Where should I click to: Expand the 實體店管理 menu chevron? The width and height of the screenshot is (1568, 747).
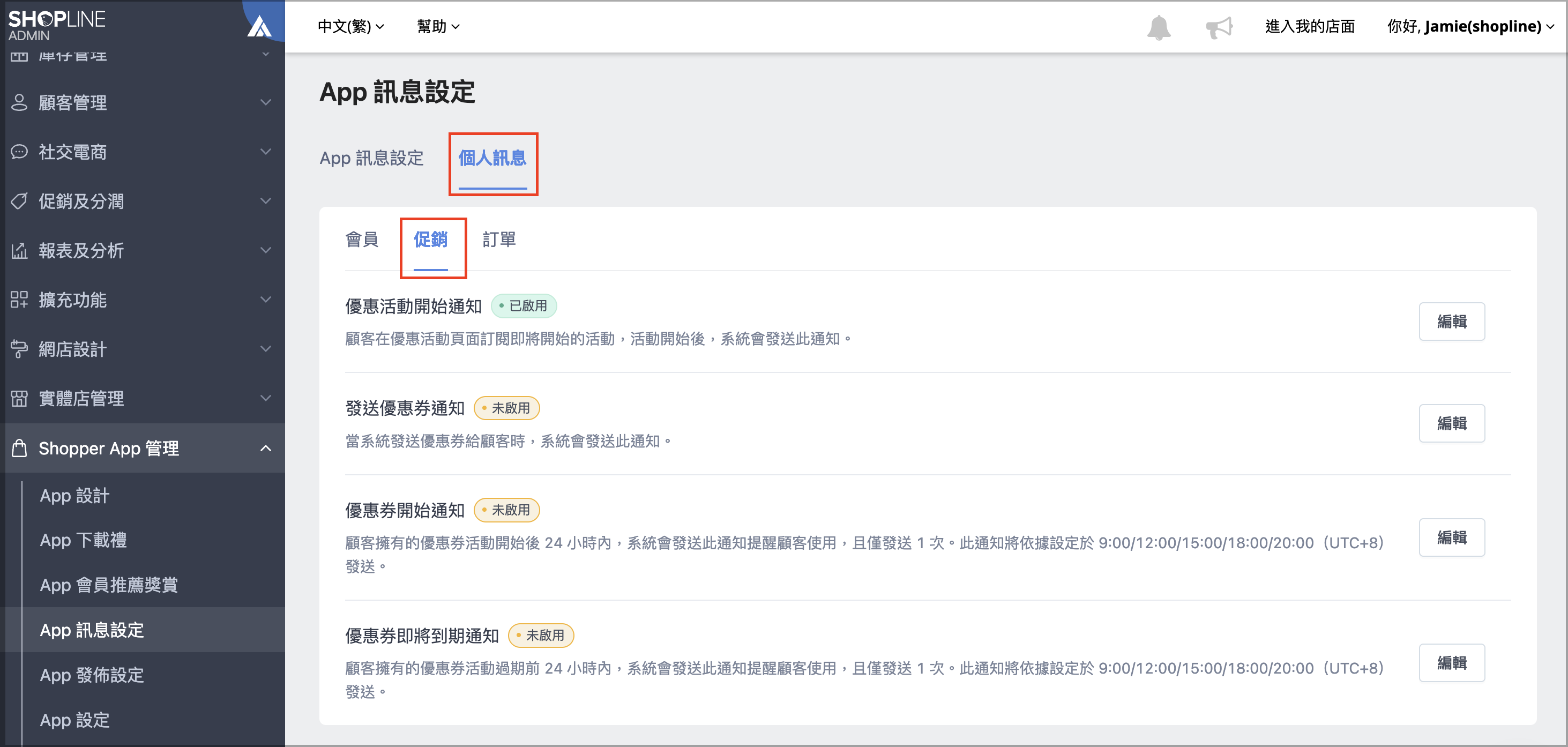tap(266, 398)
